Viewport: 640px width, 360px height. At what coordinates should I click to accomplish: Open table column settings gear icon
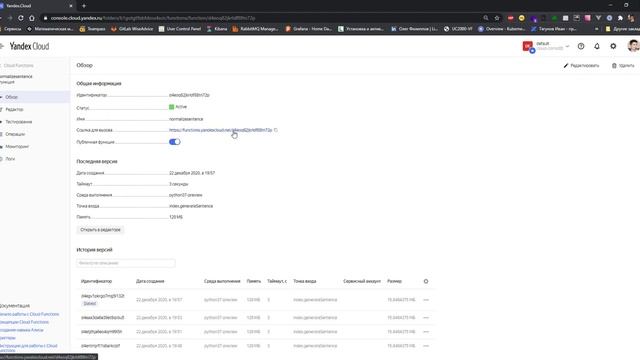(426, 281)
